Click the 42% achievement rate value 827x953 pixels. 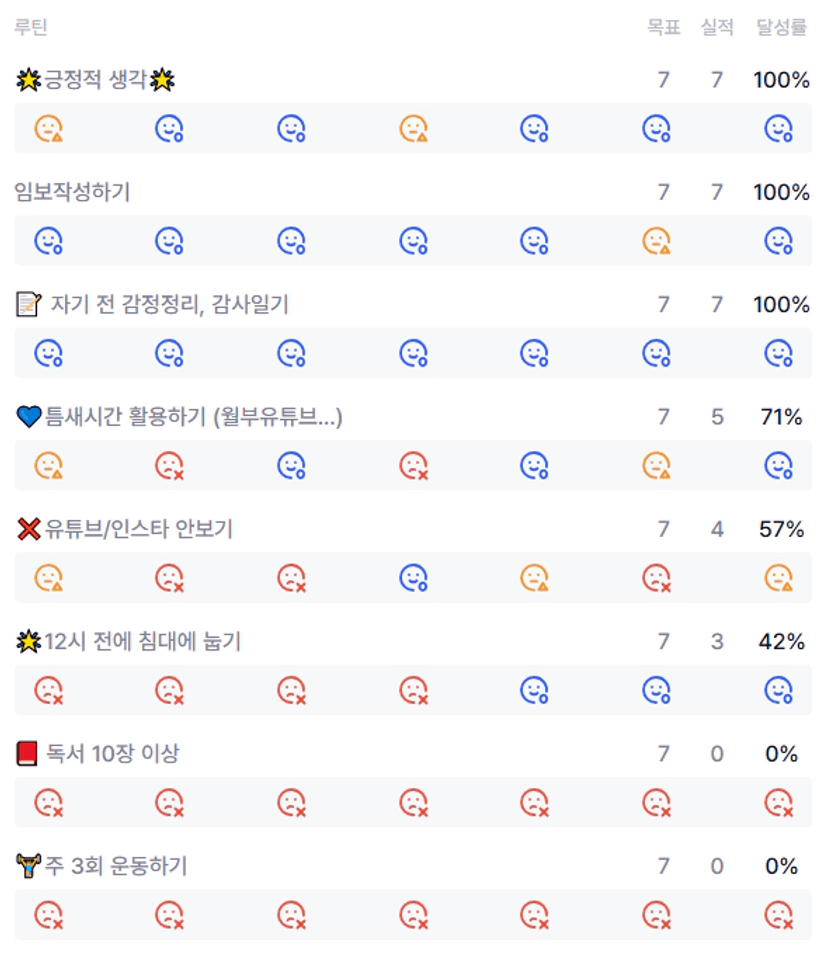(x=781, y=642)
